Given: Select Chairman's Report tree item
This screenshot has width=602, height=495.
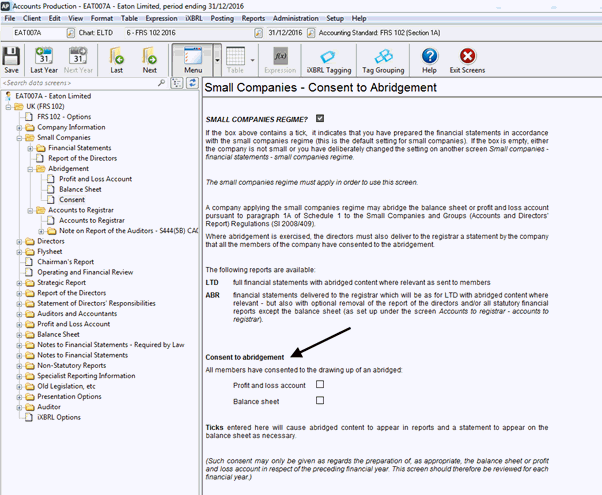Looking at the screenshot, I should (65, 262).
